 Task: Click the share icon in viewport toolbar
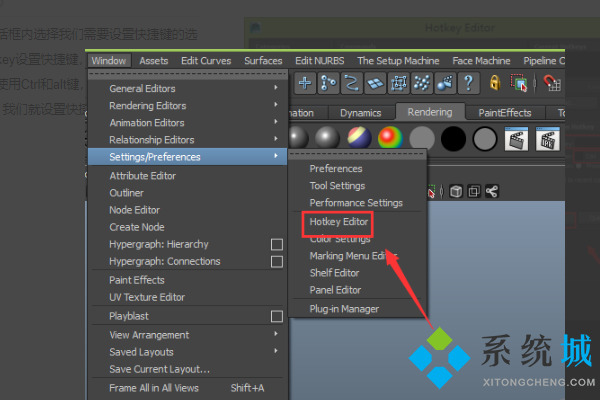click(x=492, y=191)
